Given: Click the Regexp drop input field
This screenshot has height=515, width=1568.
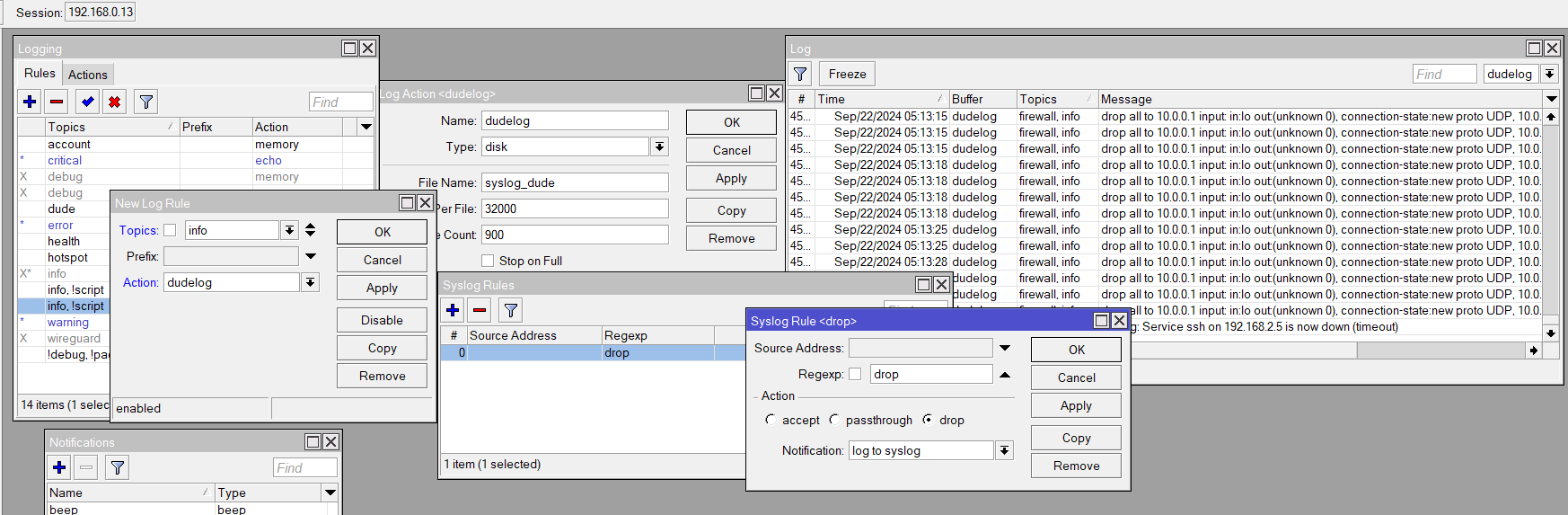Looking at the screenshot, I should pyautogui.click(x=931, y=374).
